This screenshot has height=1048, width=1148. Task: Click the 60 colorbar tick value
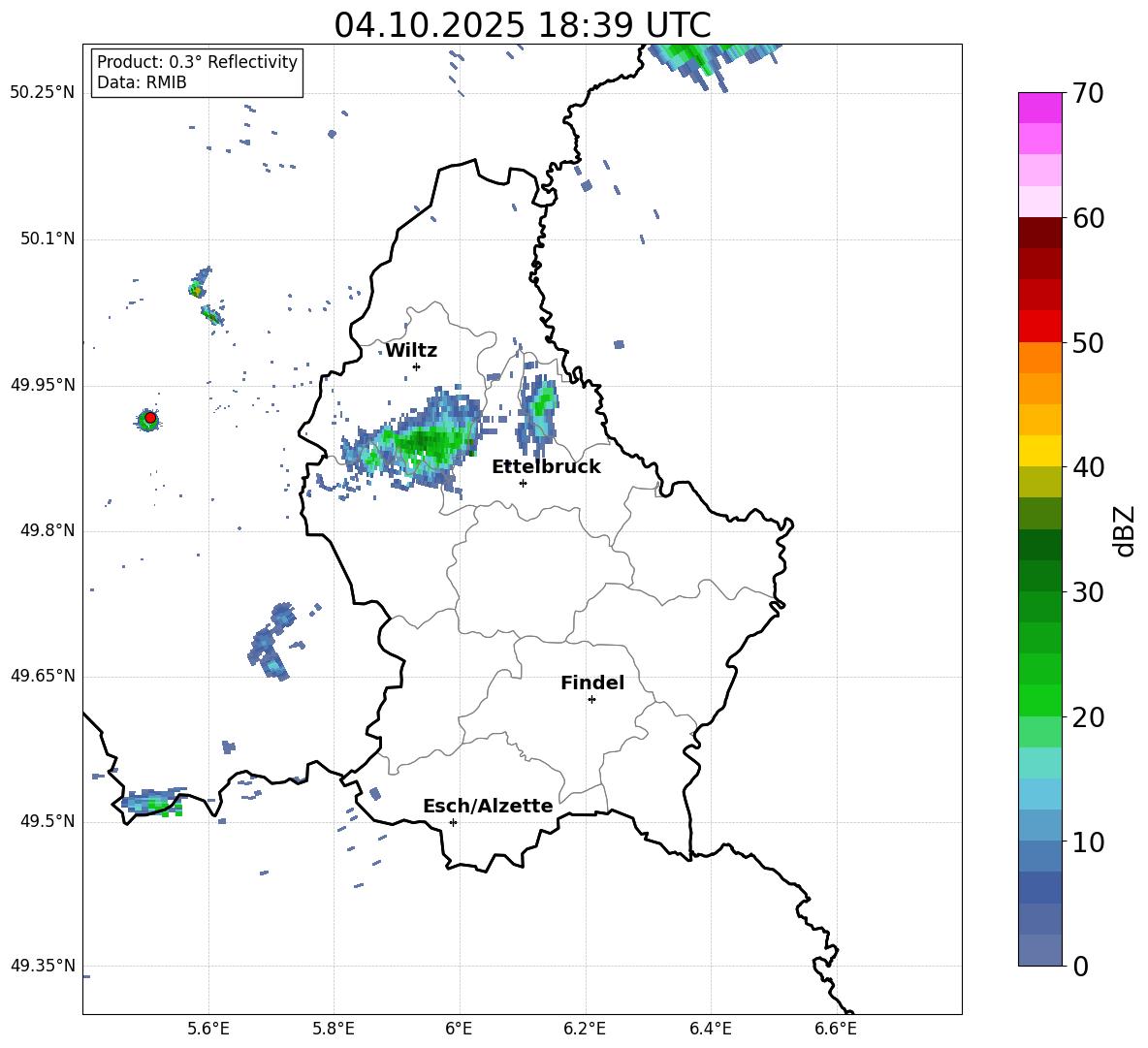1088,218
